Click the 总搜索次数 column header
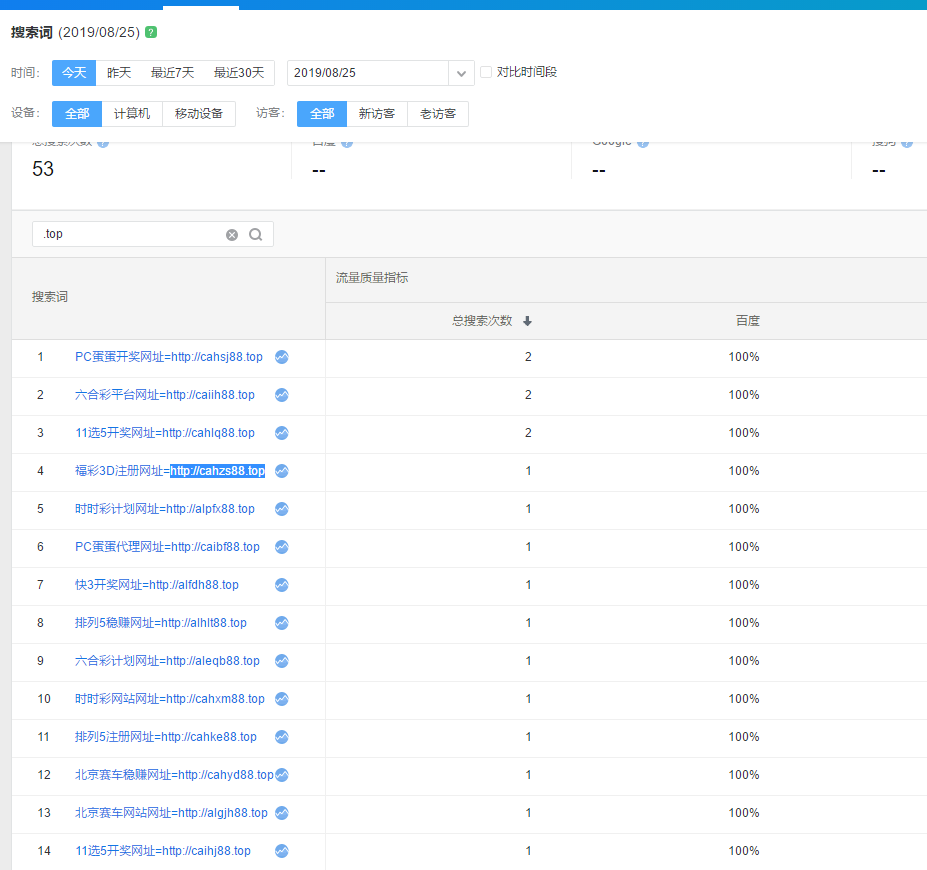This screenshot has width=927, height=870. [x=482, y=321]
